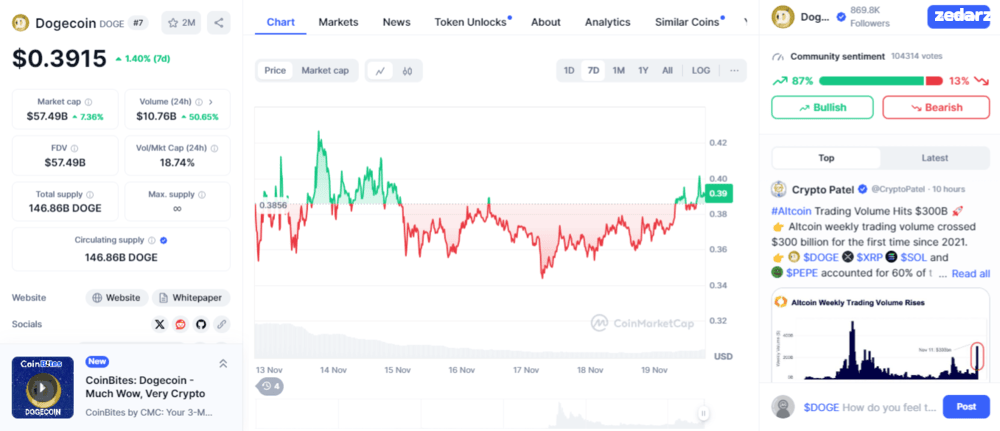
Task: Toggle chart view to Market cap
Action: coord(325,71)
